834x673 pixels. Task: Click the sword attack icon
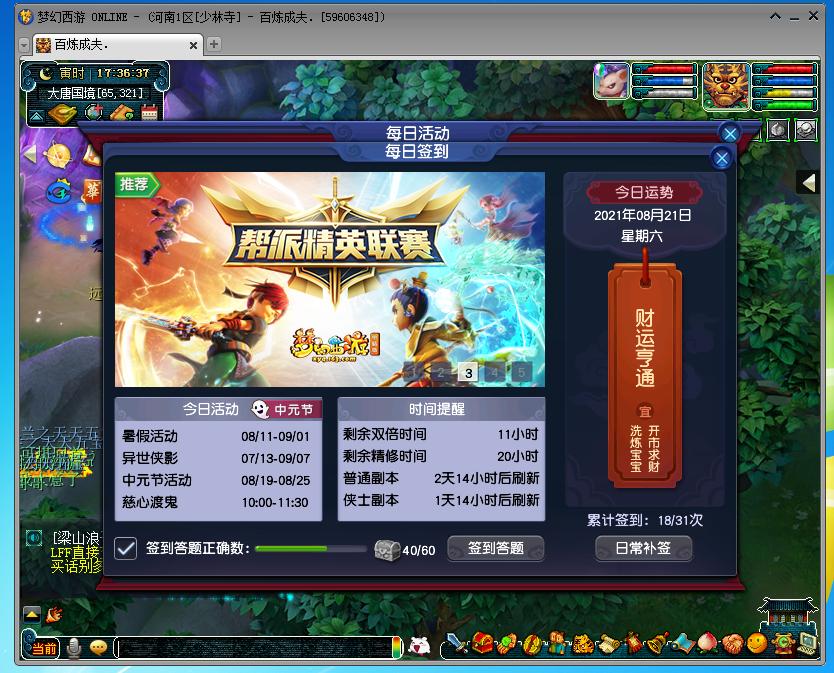tap(456, 643)
